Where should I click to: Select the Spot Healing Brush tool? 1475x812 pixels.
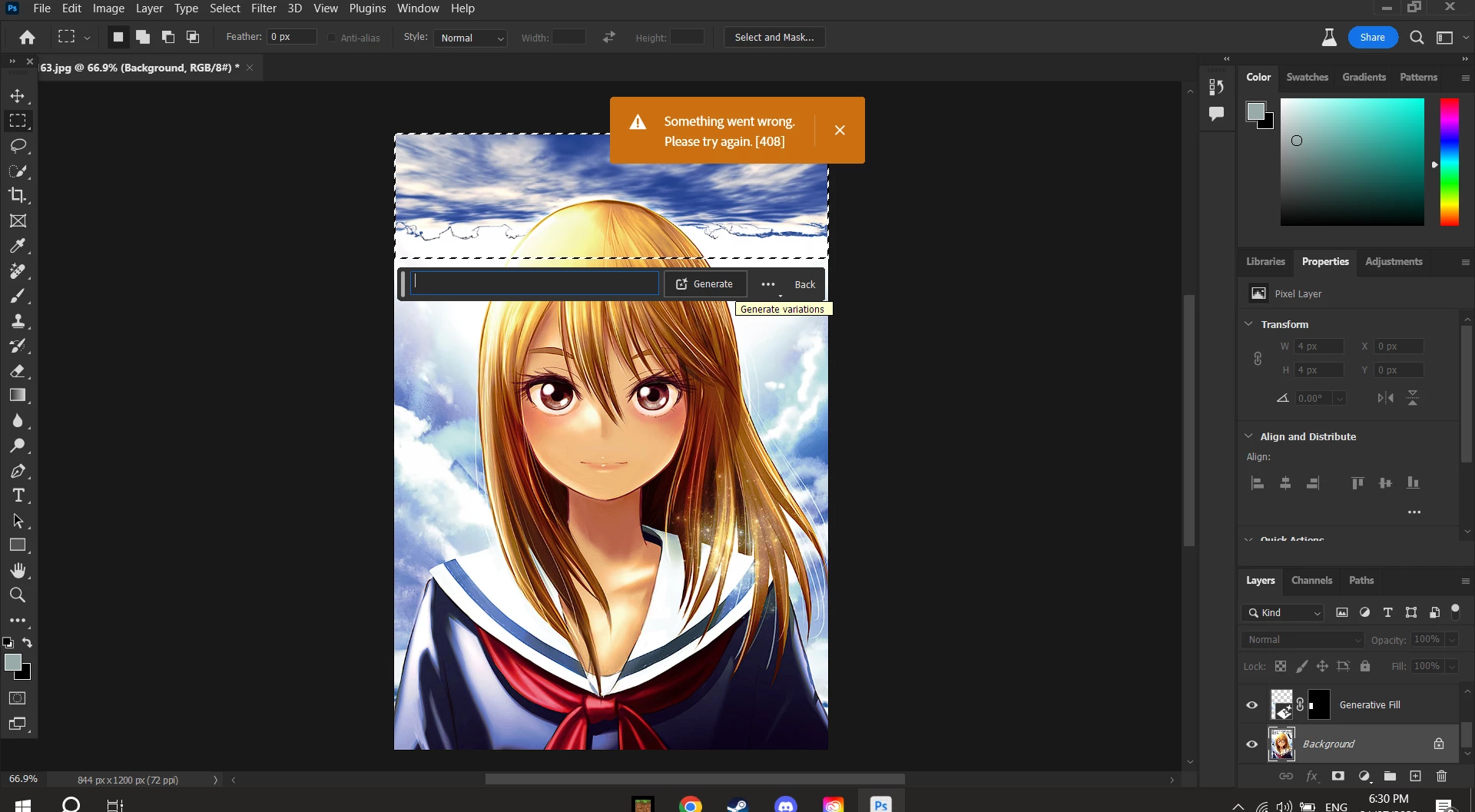click(18, 270)
